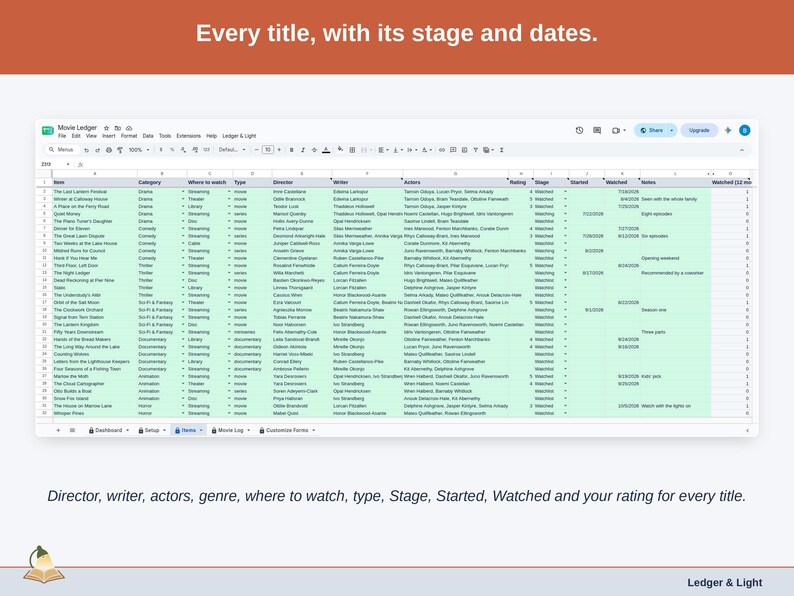794x596 pixels.
Task: Switch to the Dashboard sheet tab
Action: pyautogui.click(x=108, y=430)
